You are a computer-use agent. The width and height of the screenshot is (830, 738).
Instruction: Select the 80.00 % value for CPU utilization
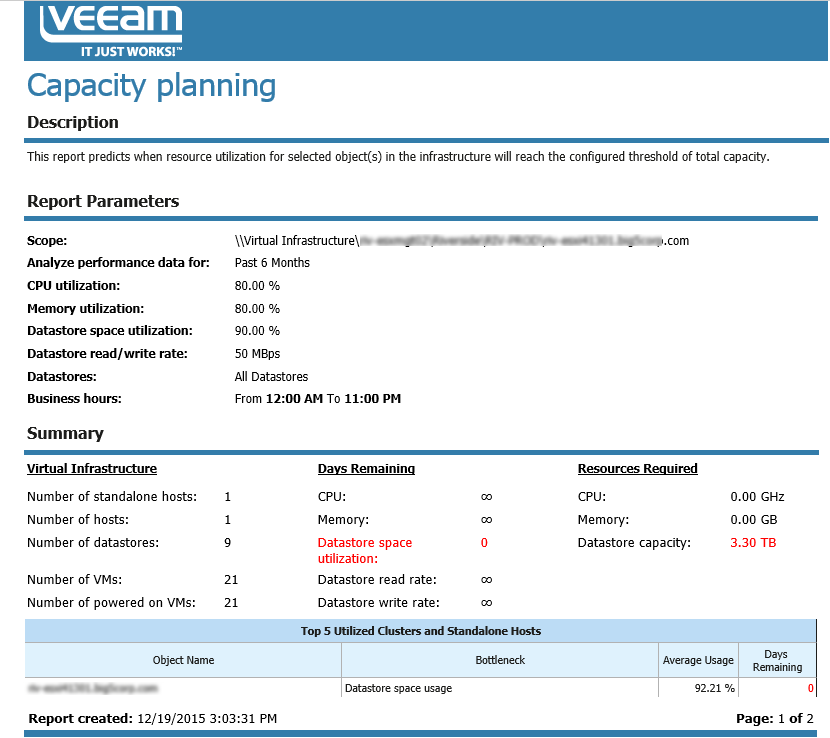pos(257,286)
